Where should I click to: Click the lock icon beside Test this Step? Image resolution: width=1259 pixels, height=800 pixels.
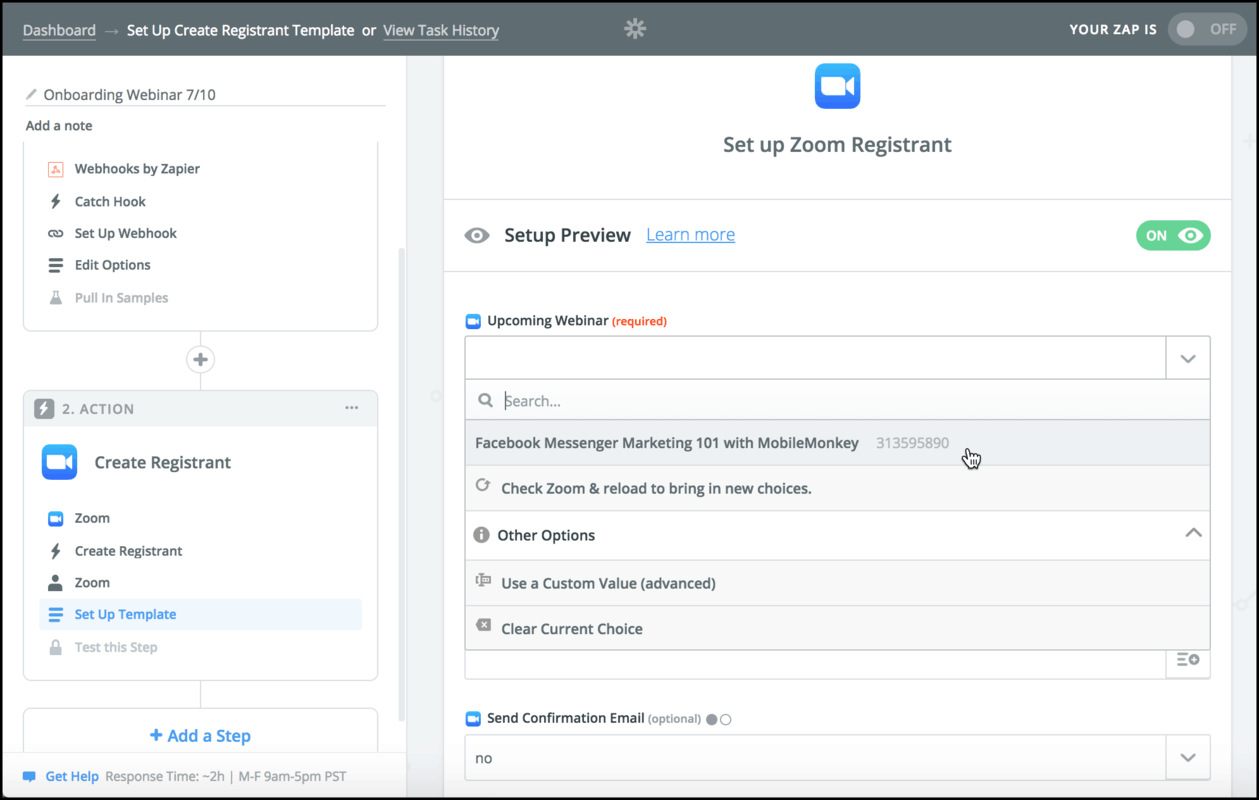point(56,647)
